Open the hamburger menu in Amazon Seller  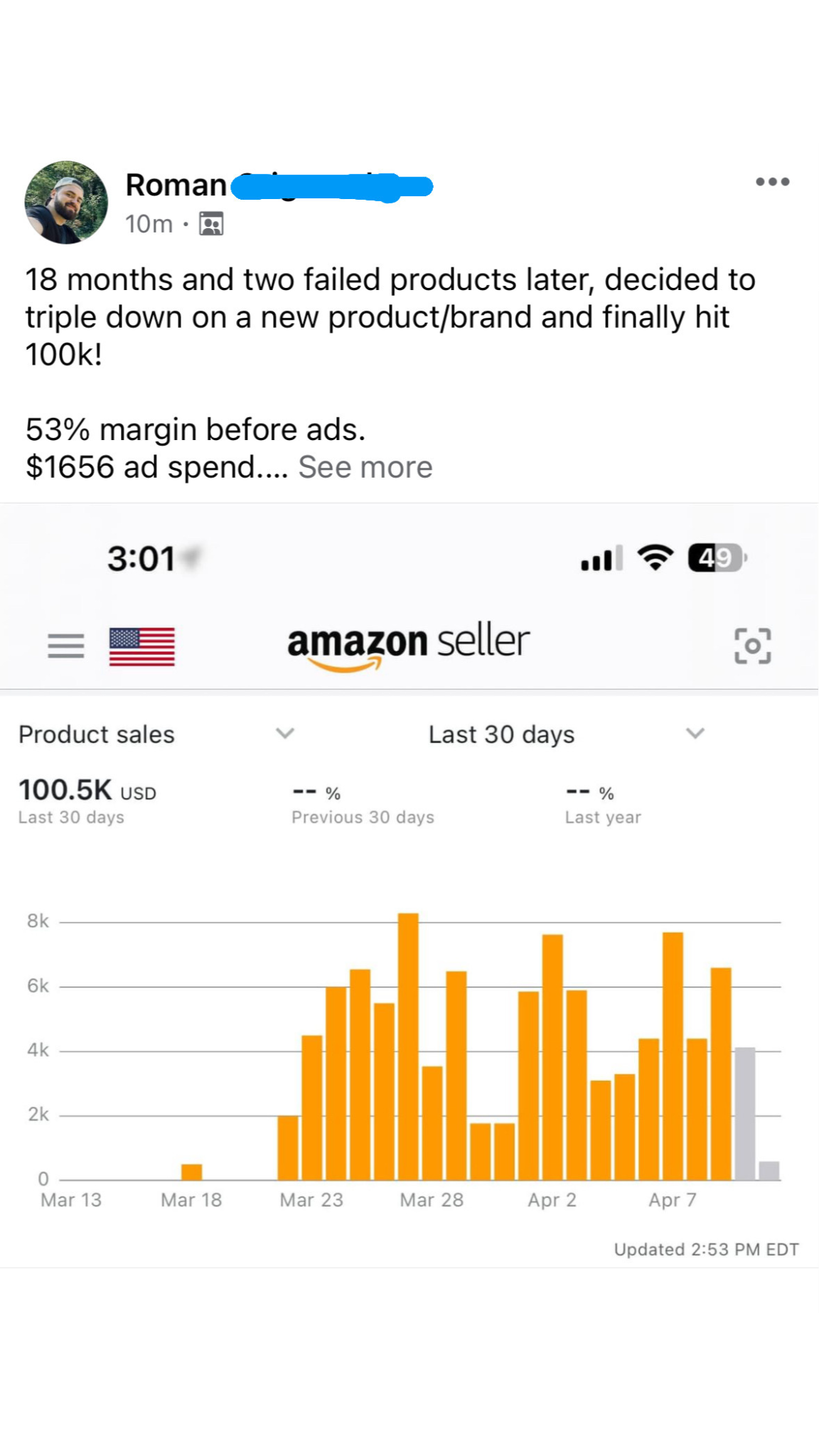[65, 646]
